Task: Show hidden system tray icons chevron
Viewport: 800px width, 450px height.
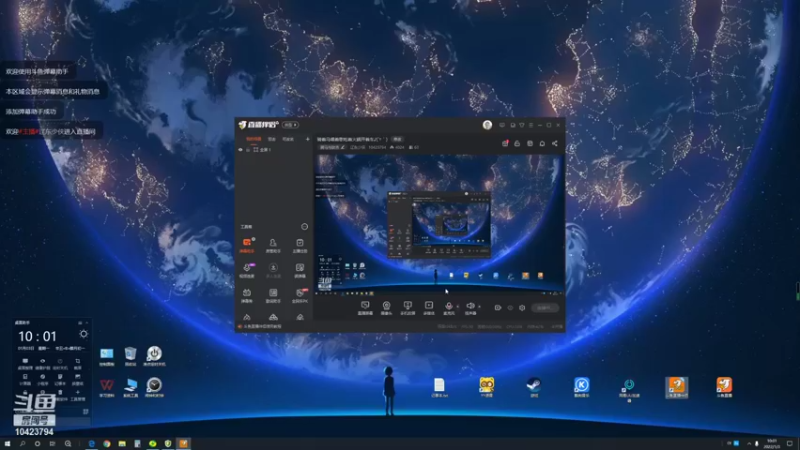Action: (x=749, y=444)
